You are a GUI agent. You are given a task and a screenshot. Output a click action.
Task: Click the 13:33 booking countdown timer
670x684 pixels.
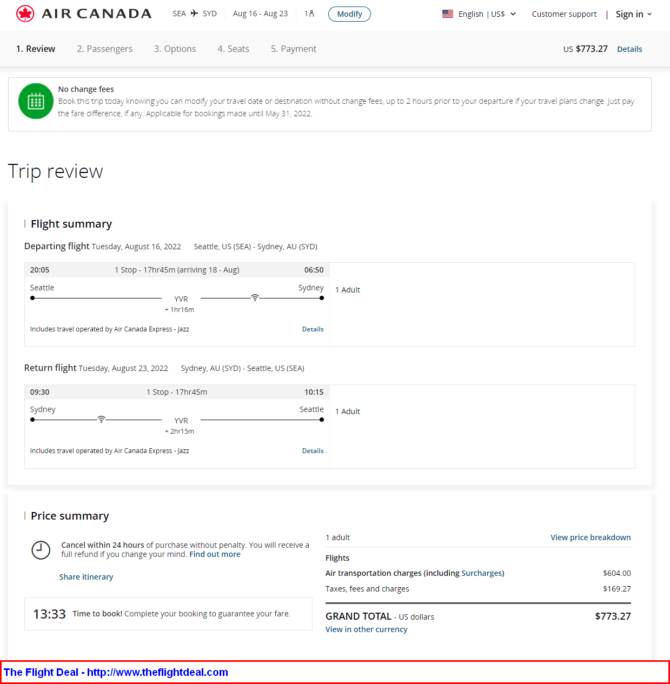[x=49, y=614]
